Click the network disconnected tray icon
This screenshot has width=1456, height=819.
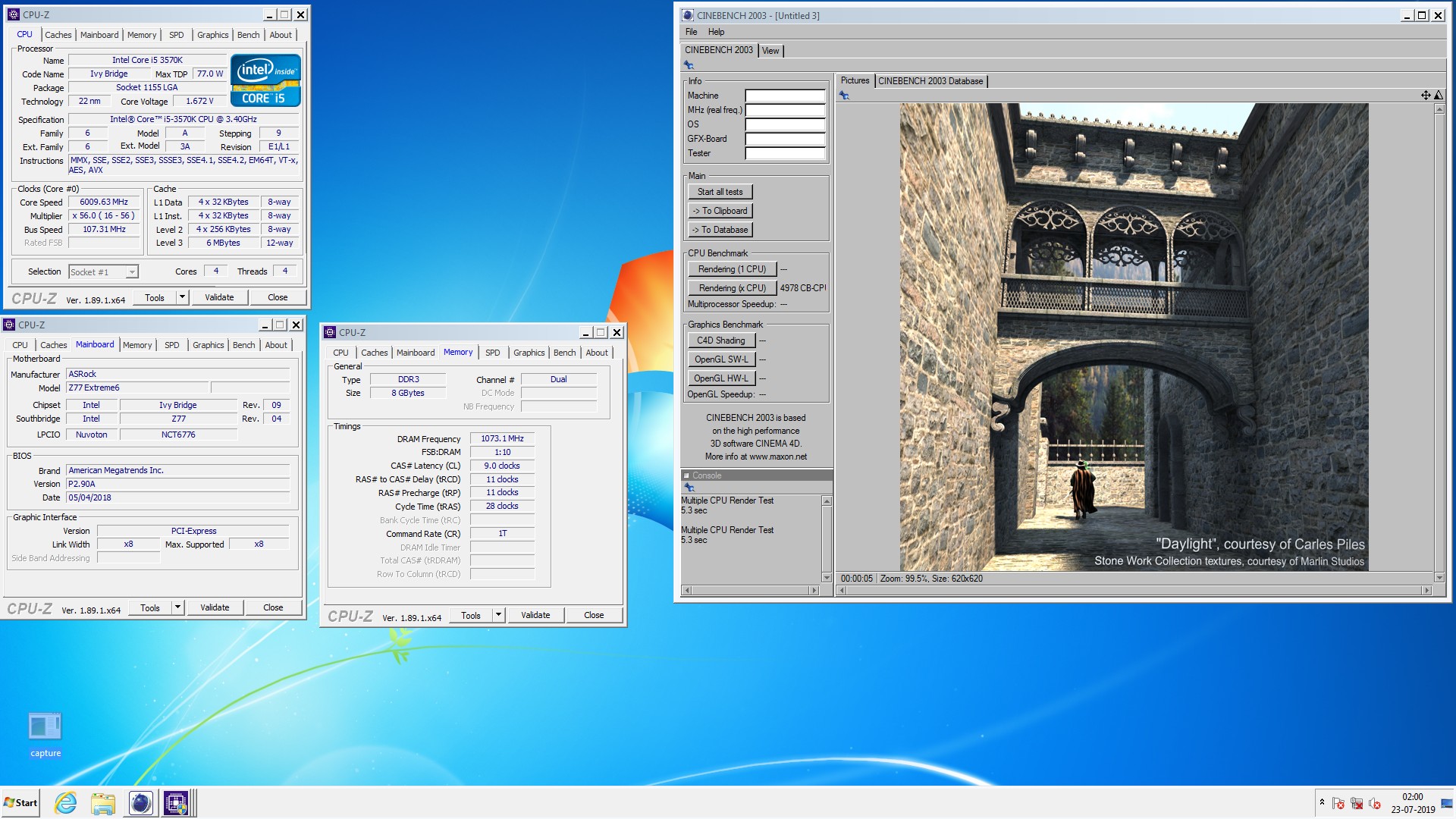click(x=1357, y=803)
